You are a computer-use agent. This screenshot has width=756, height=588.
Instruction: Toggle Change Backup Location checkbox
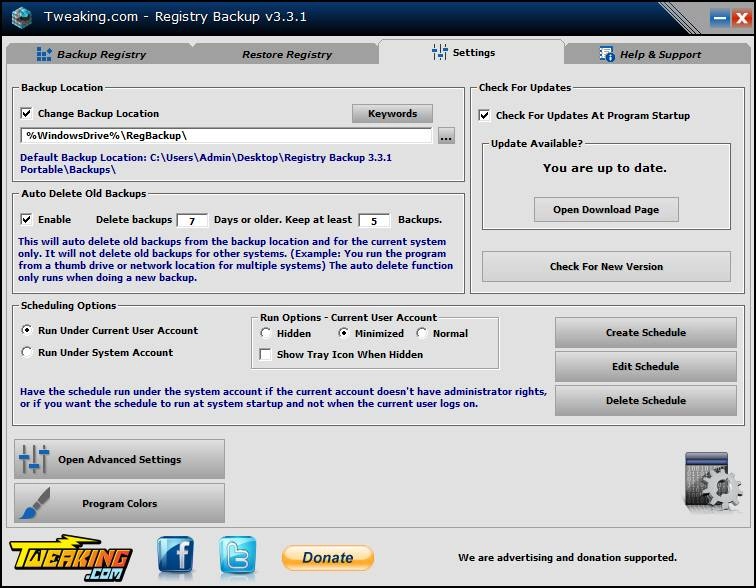(26, 113)
